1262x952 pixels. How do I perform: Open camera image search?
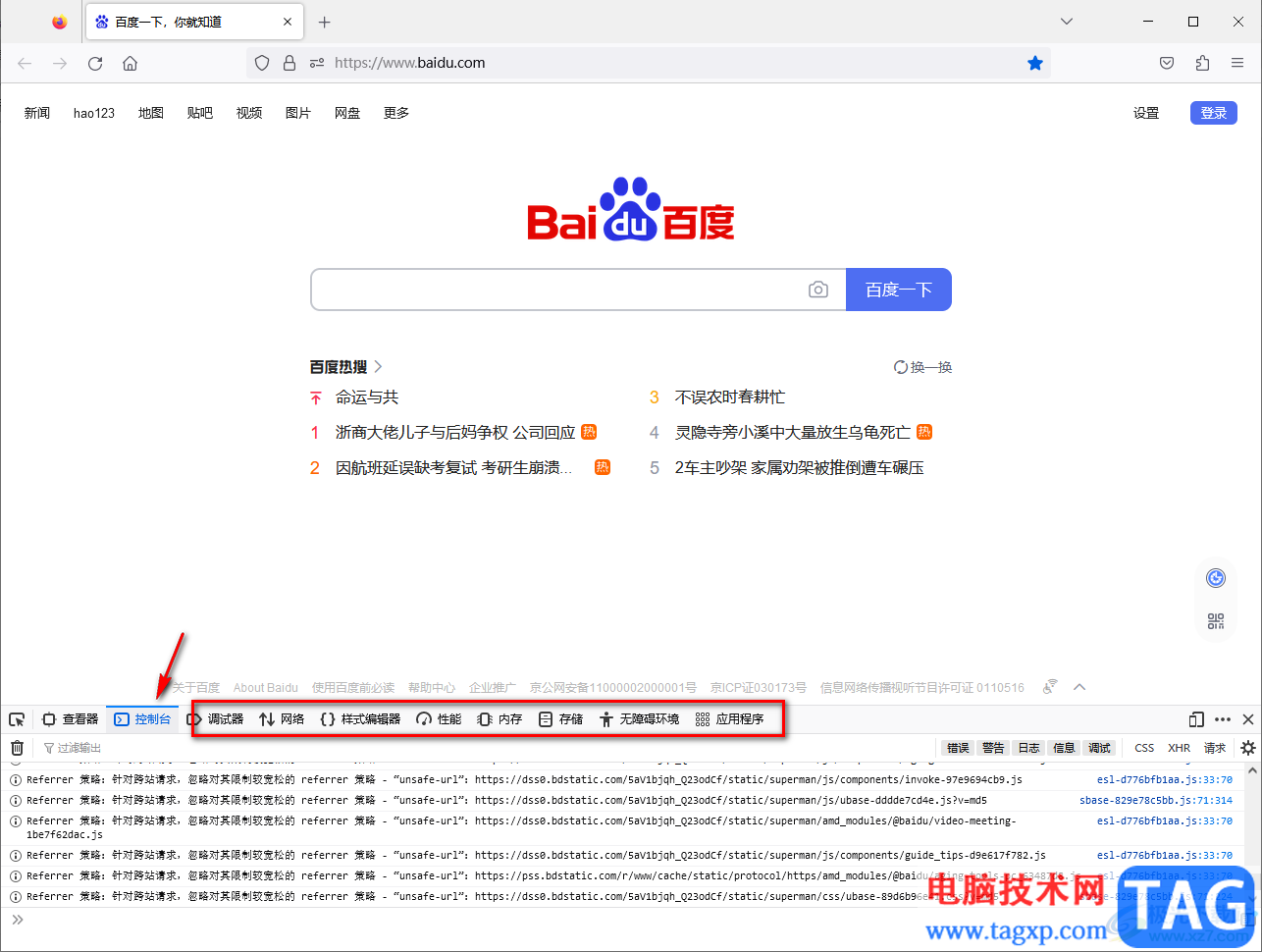[x=818, y=290]
